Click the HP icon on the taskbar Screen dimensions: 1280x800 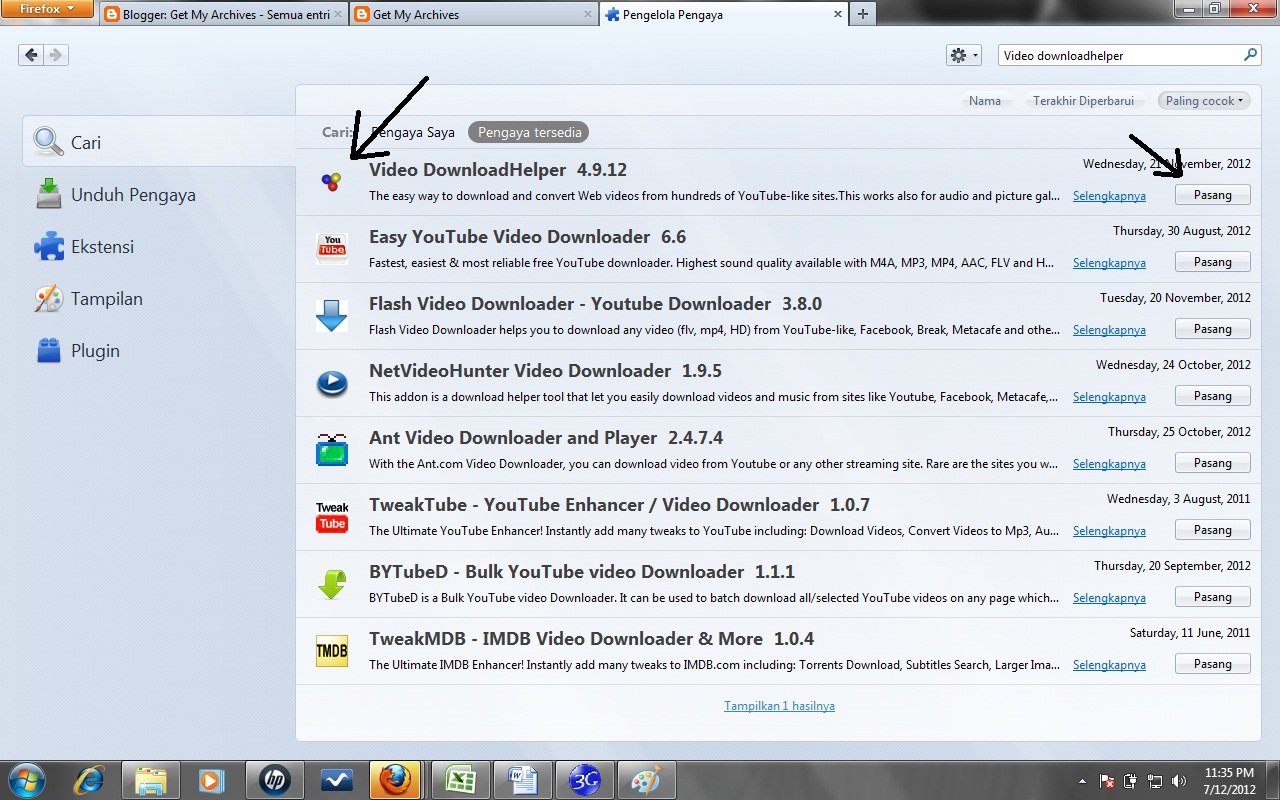coord(274,779)
